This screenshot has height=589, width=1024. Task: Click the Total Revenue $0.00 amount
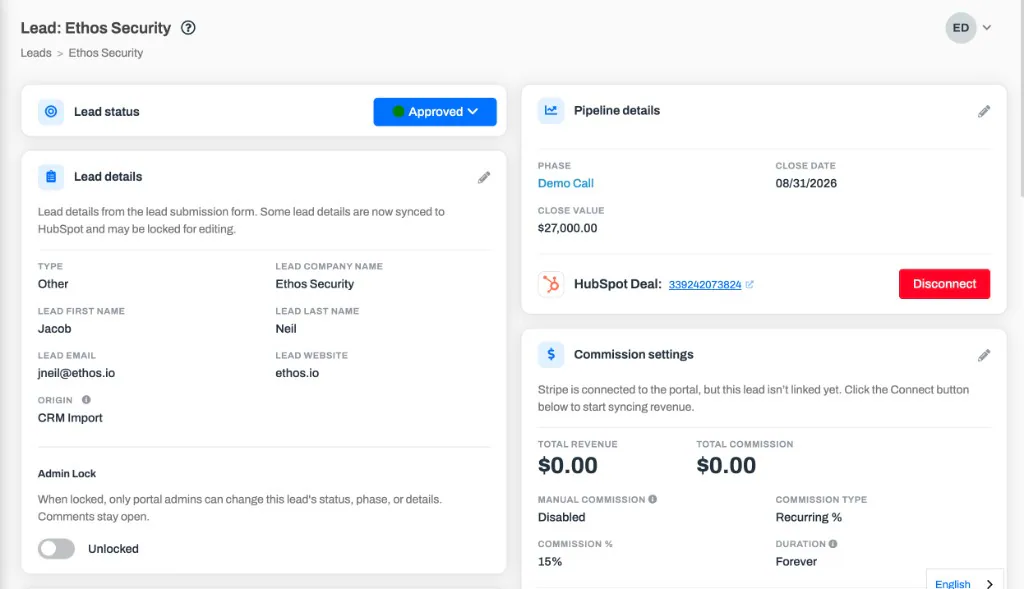tap(568, 466)
